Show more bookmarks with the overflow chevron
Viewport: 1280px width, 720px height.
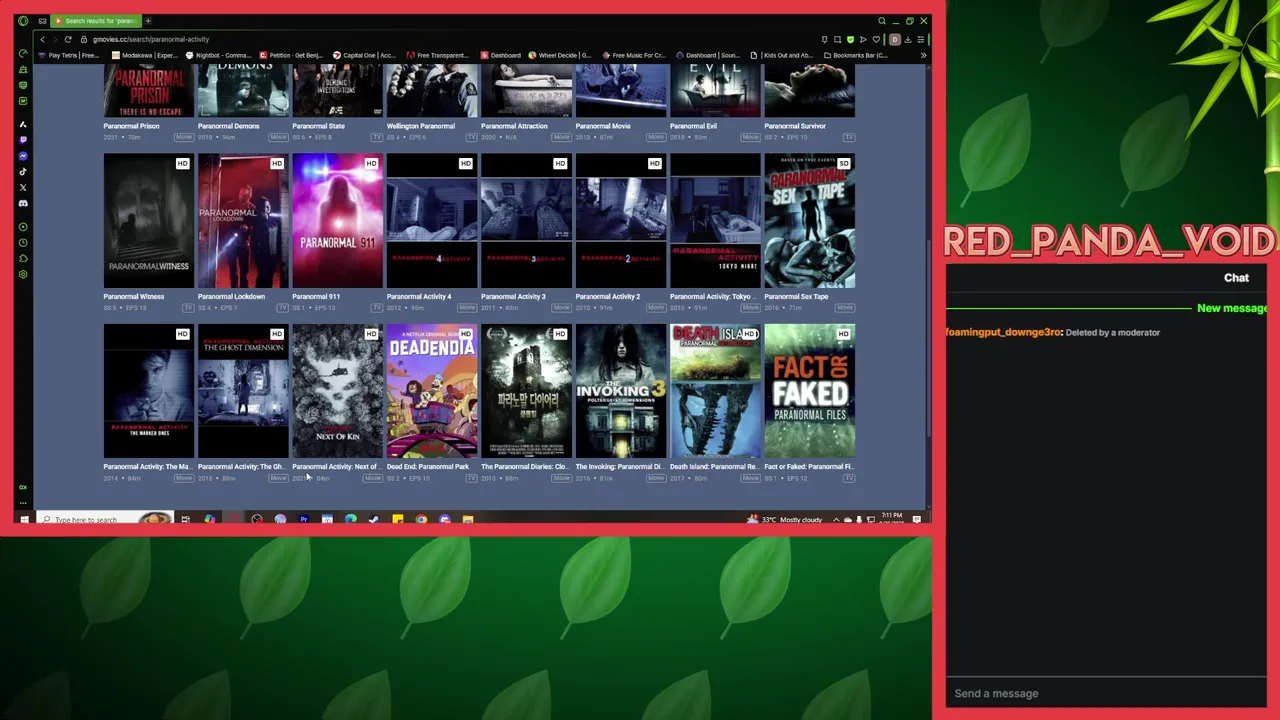click(923, 55)
